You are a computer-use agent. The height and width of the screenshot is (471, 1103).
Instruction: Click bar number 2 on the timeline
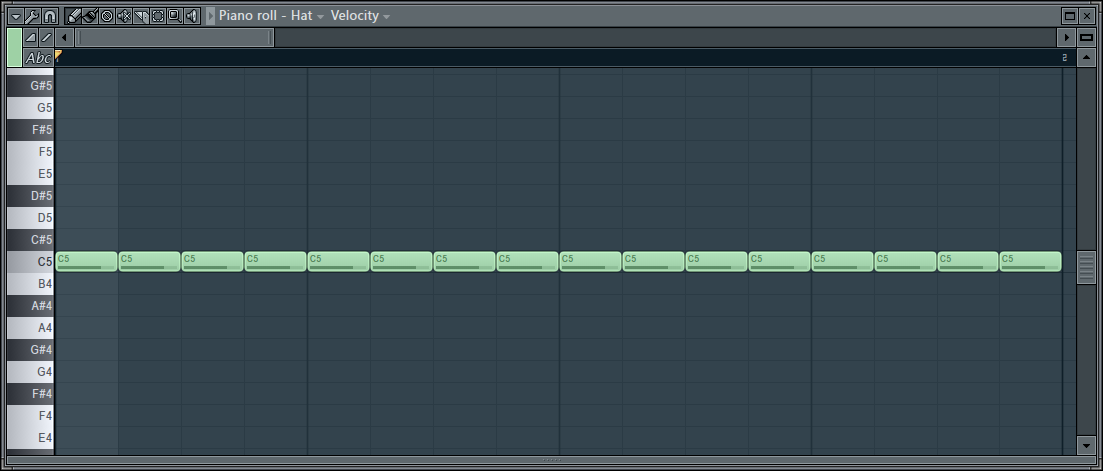coord(1064,58)
